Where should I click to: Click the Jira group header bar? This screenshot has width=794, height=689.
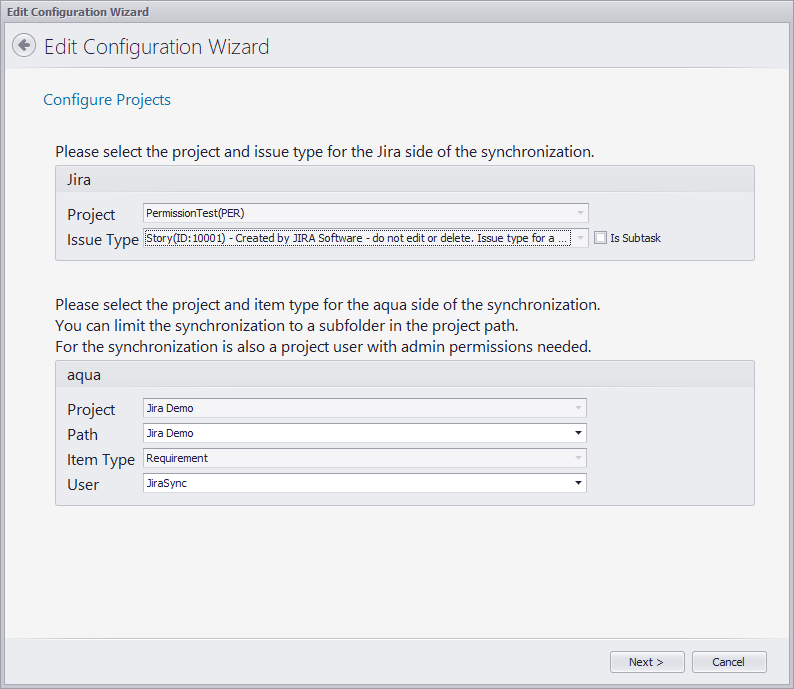404,180
